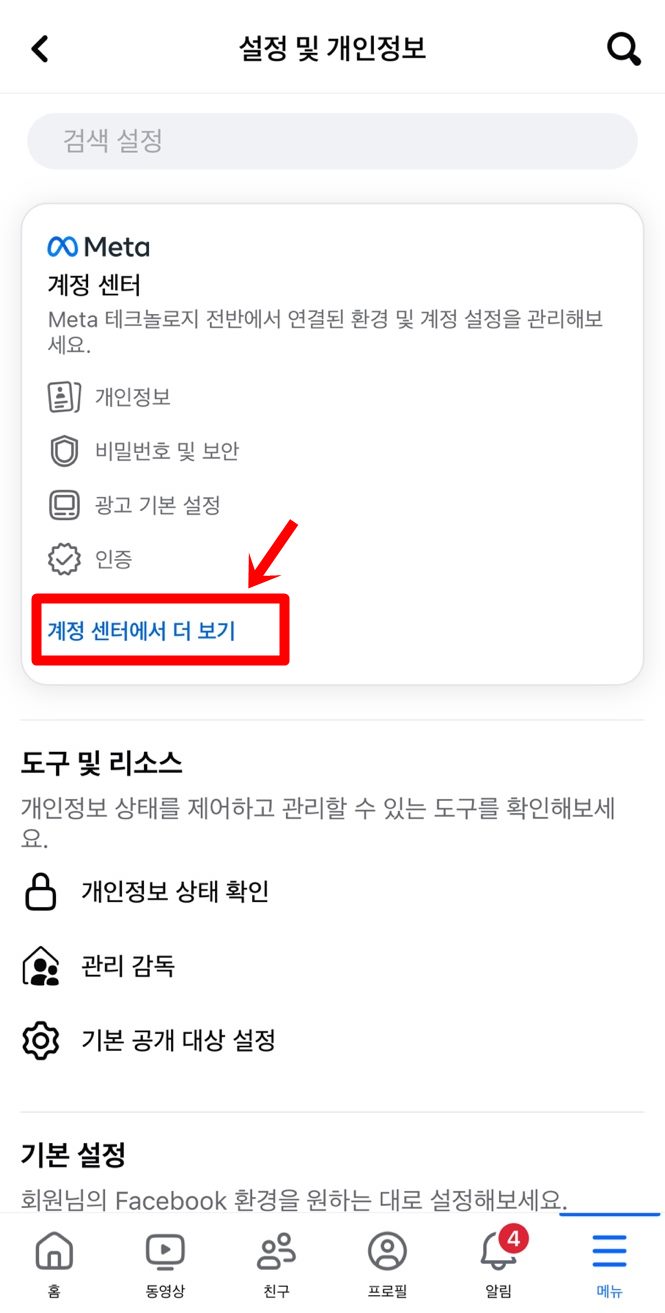This screenshot has width=665, height=1313.
Task: Go to the 프로필 tab
Action: pyautogui.click(x=387, y=1264)
